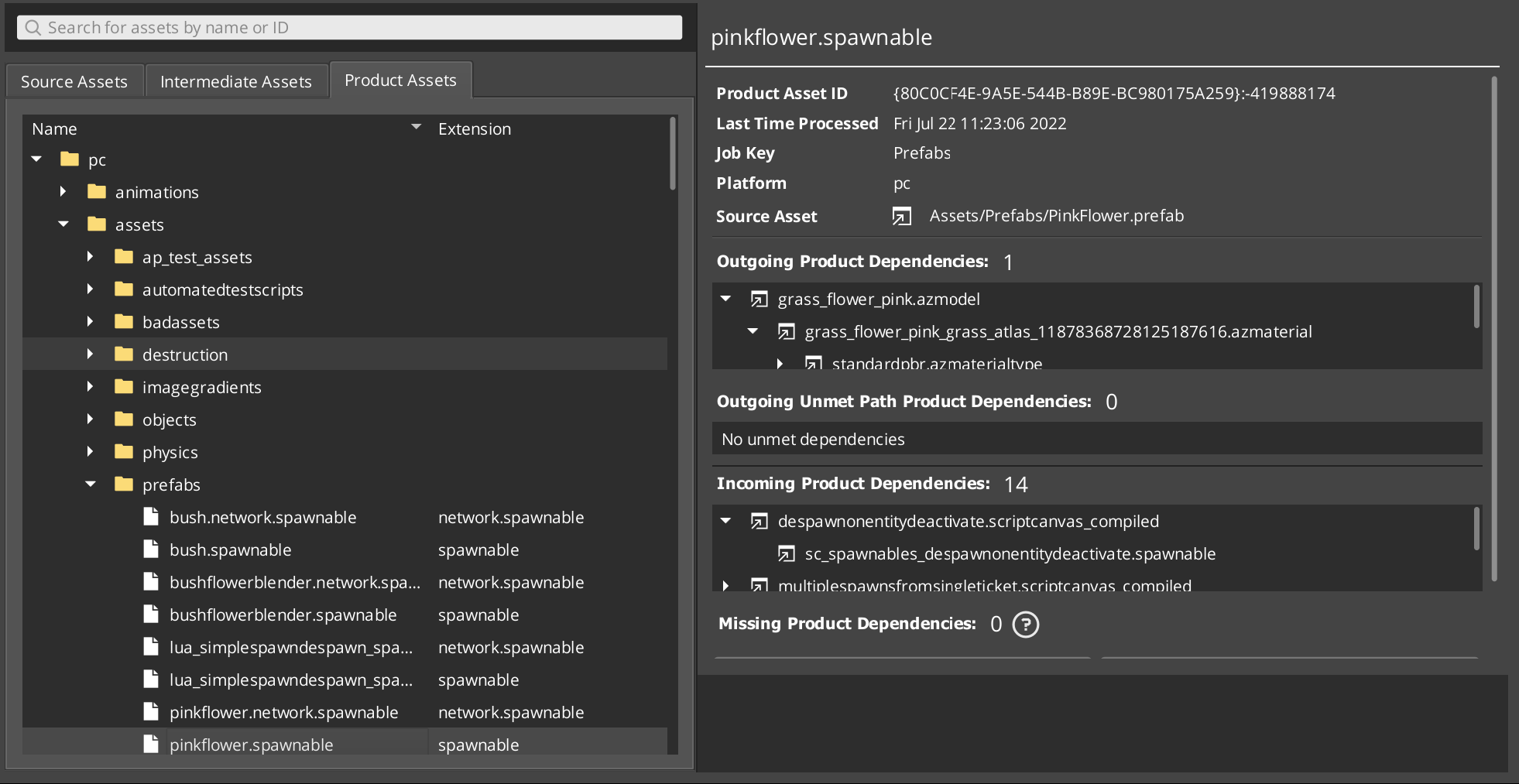
Task: Expand multiplespawnsfromsingleticket.scriptcanvas_compiled dependency
Action: [725, 586]
